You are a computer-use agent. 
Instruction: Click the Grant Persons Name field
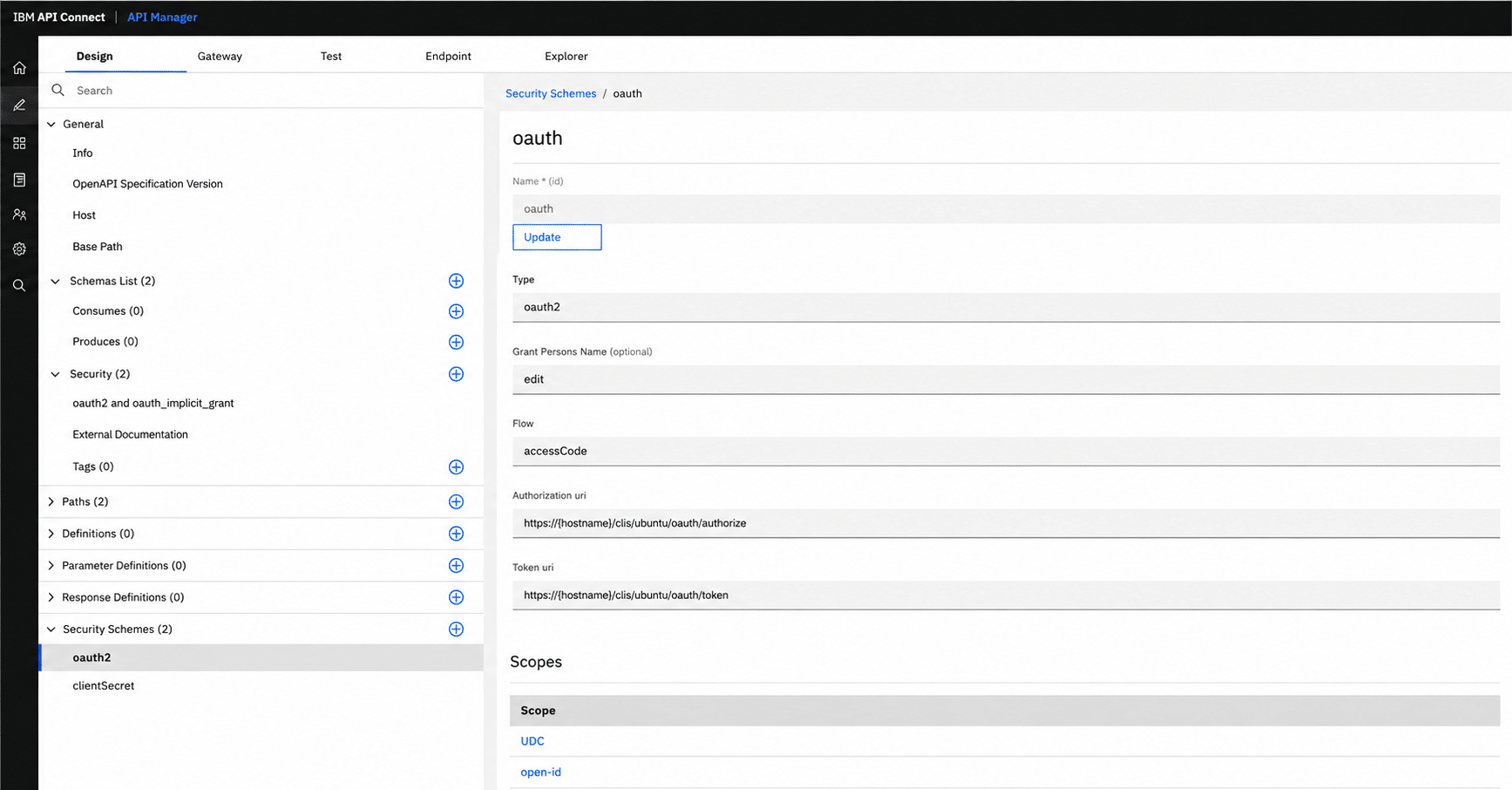pyautogui.click(x=1006, y=379)
